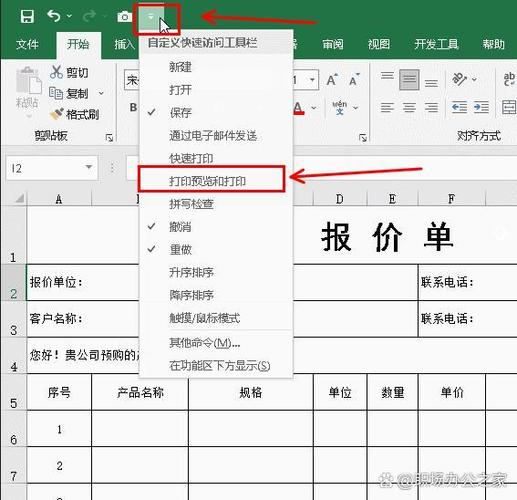Viewport: 517px width, 500px height.
Task: Choose 新建 in the toolbar menu
Action: (216, 67)
